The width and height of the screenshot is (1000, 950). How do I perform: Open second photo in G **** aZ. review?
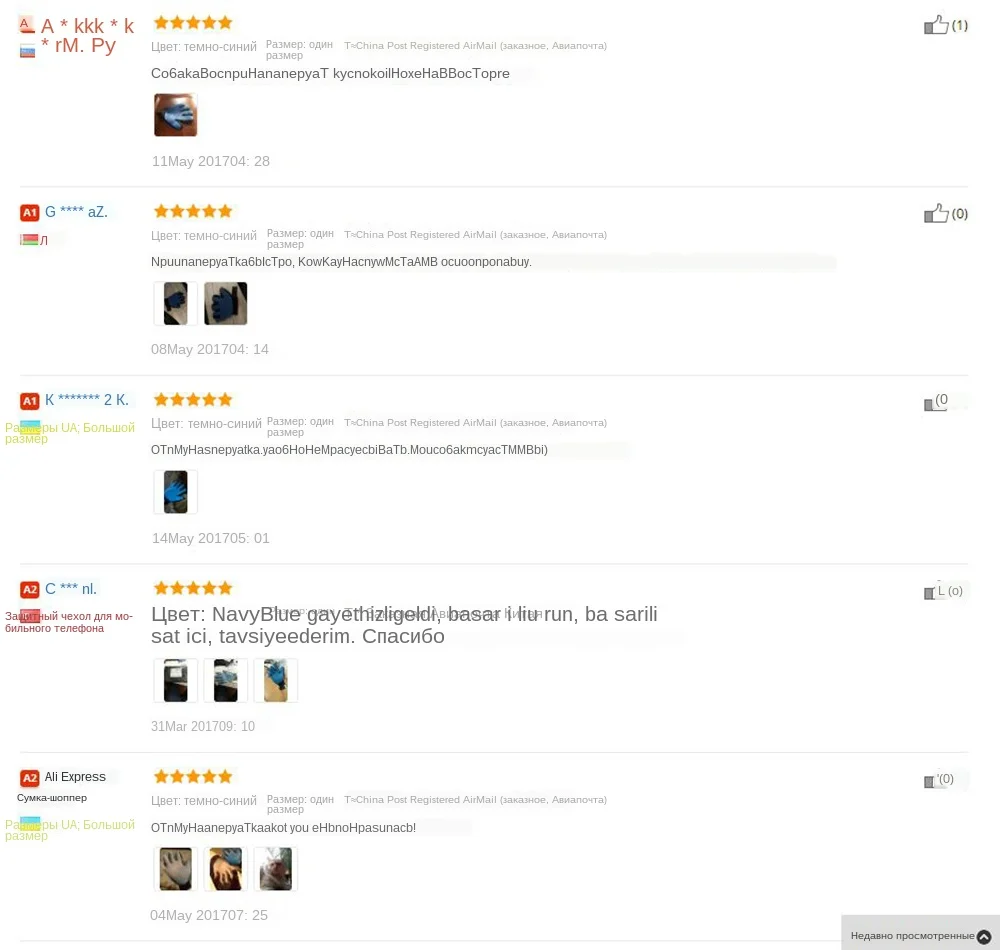226,303
